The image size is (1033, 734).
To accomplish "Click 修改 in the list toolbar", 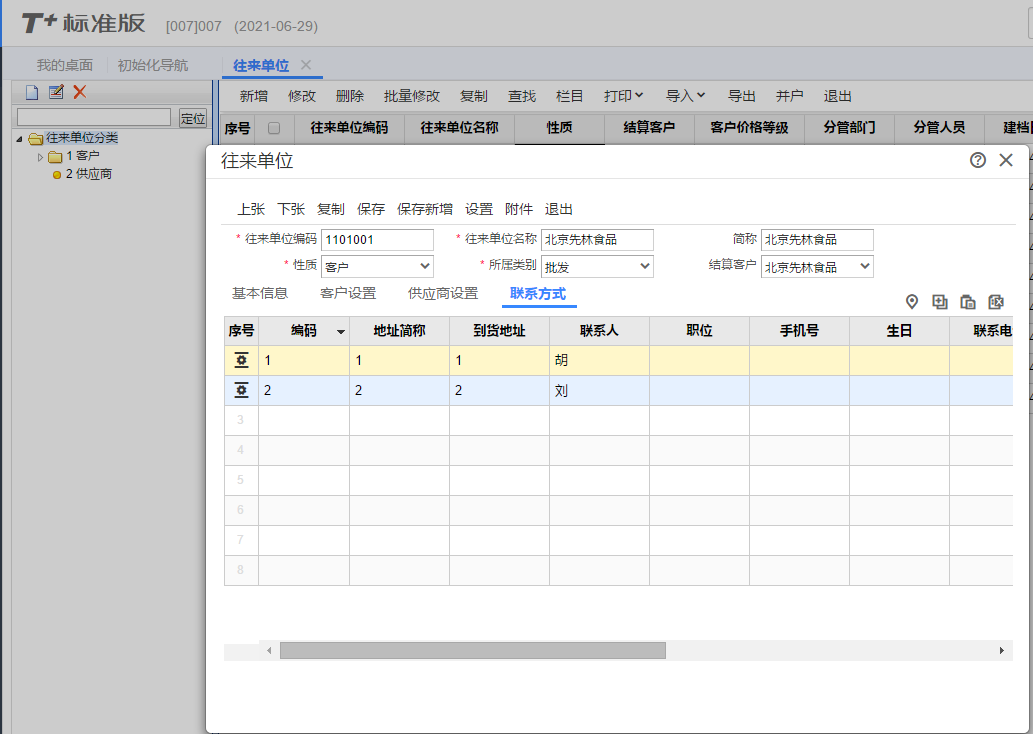I will click(302, 96).
